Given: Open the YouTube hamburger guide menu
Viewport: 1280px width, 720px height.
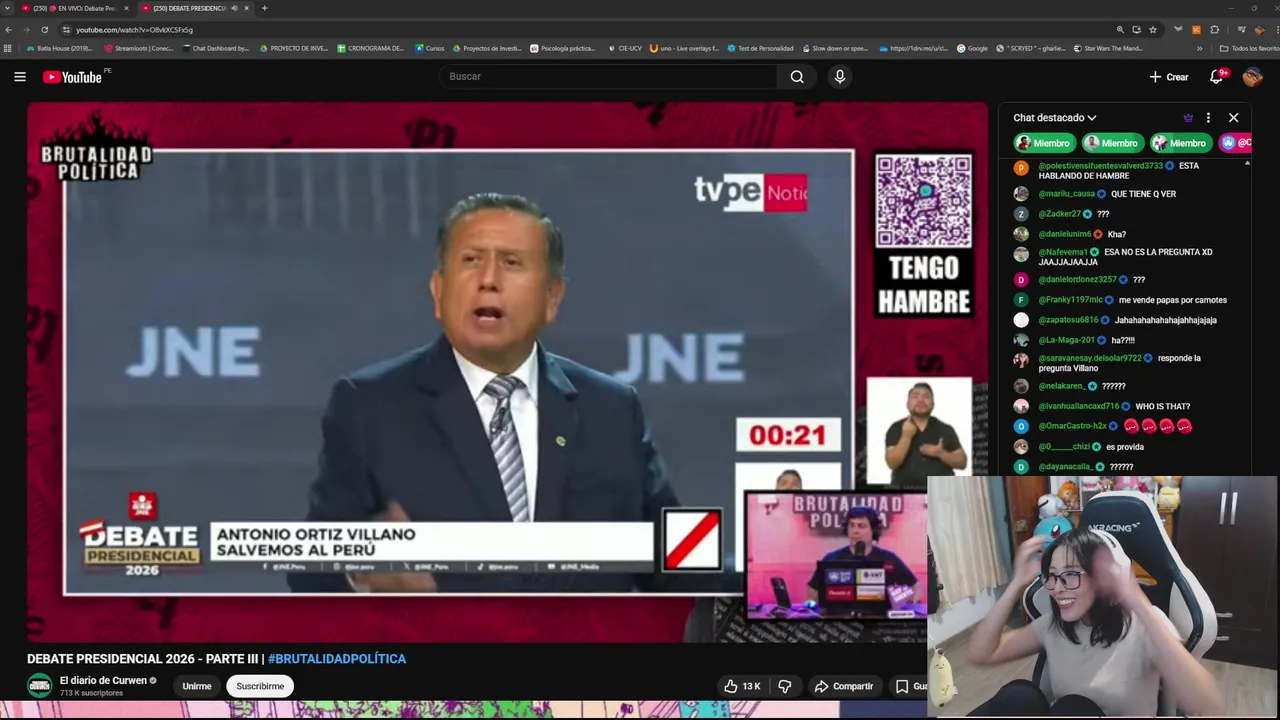Looking at the screenshot, I should [20, 77].
